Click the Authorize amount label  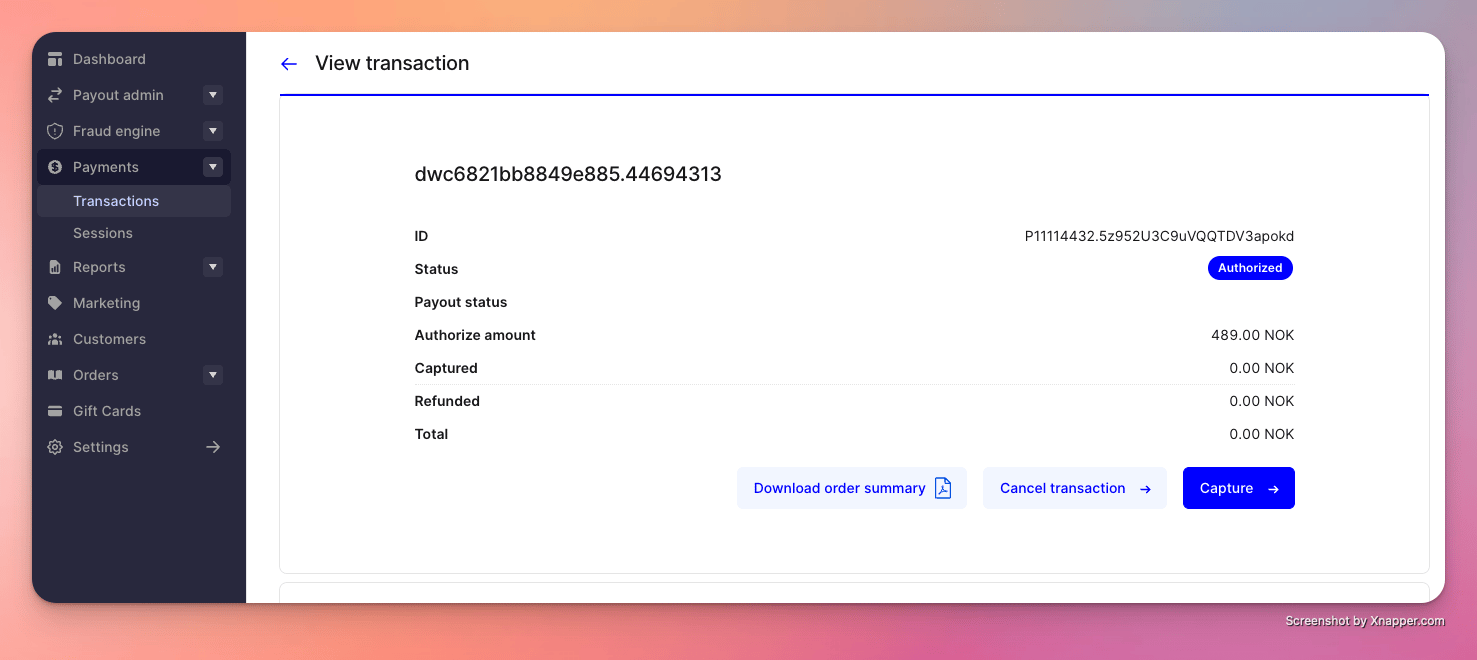tap(475, 335)
